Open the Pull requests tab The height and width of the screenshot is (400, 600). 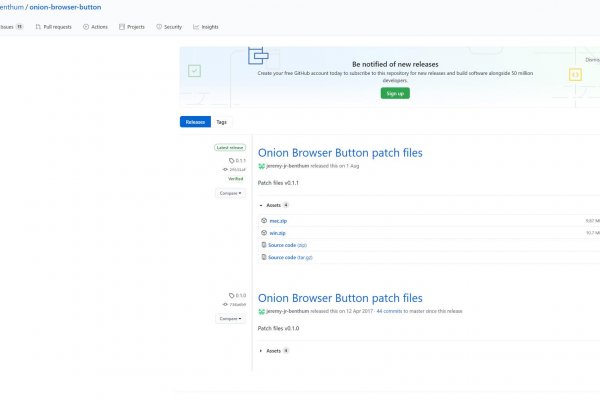[x=56, y=27]
